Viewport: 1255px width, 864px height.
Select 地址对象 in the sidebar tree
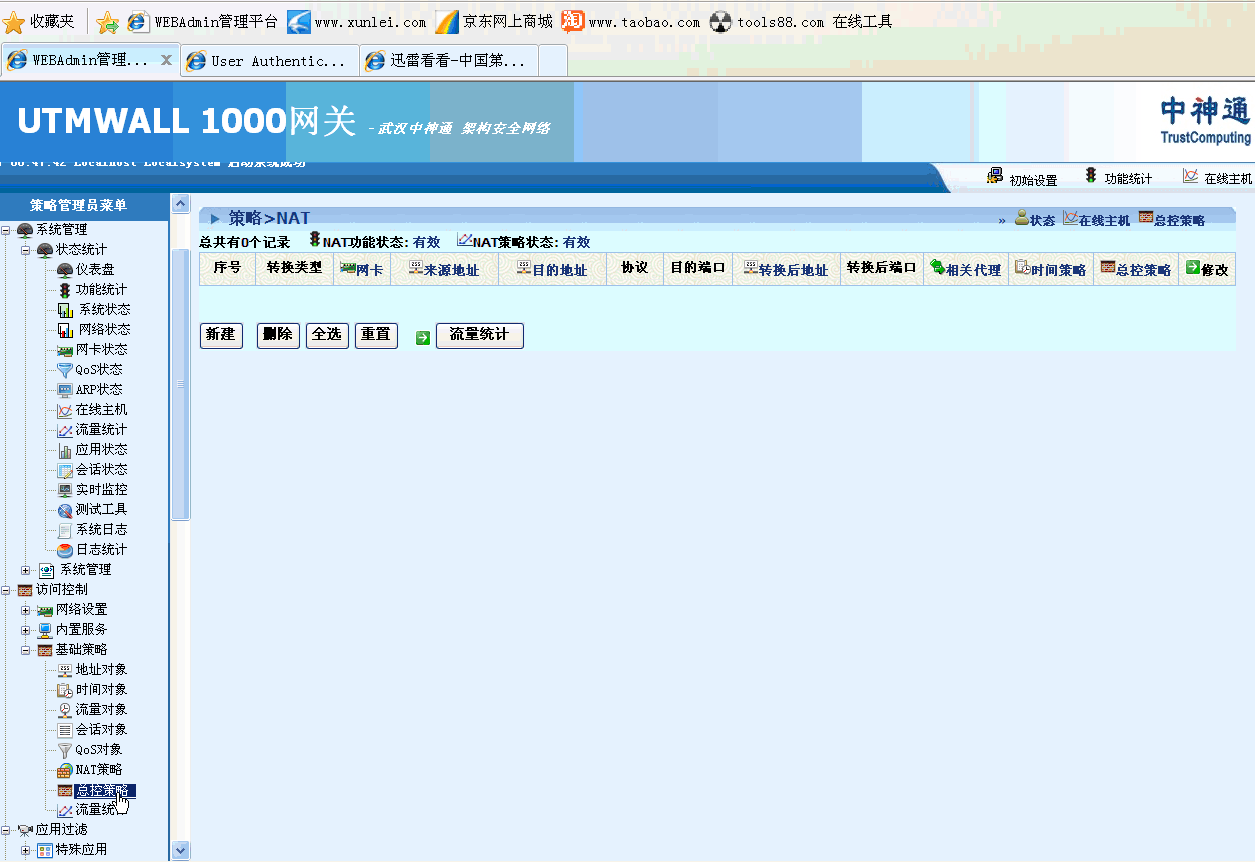pos(101,670)
